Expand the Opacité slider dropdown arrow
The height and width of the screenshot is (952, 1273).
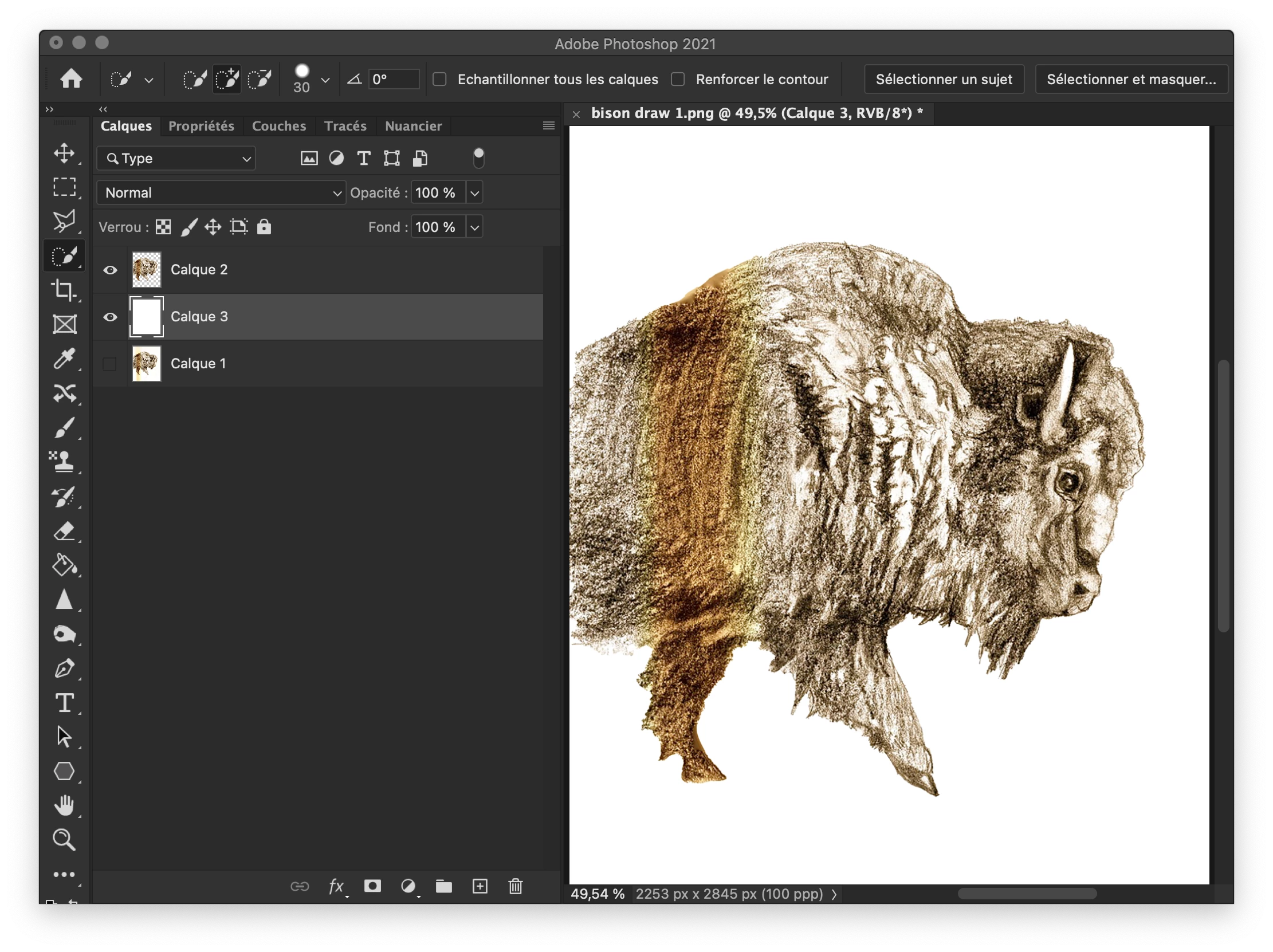click(x=475, y=192)
